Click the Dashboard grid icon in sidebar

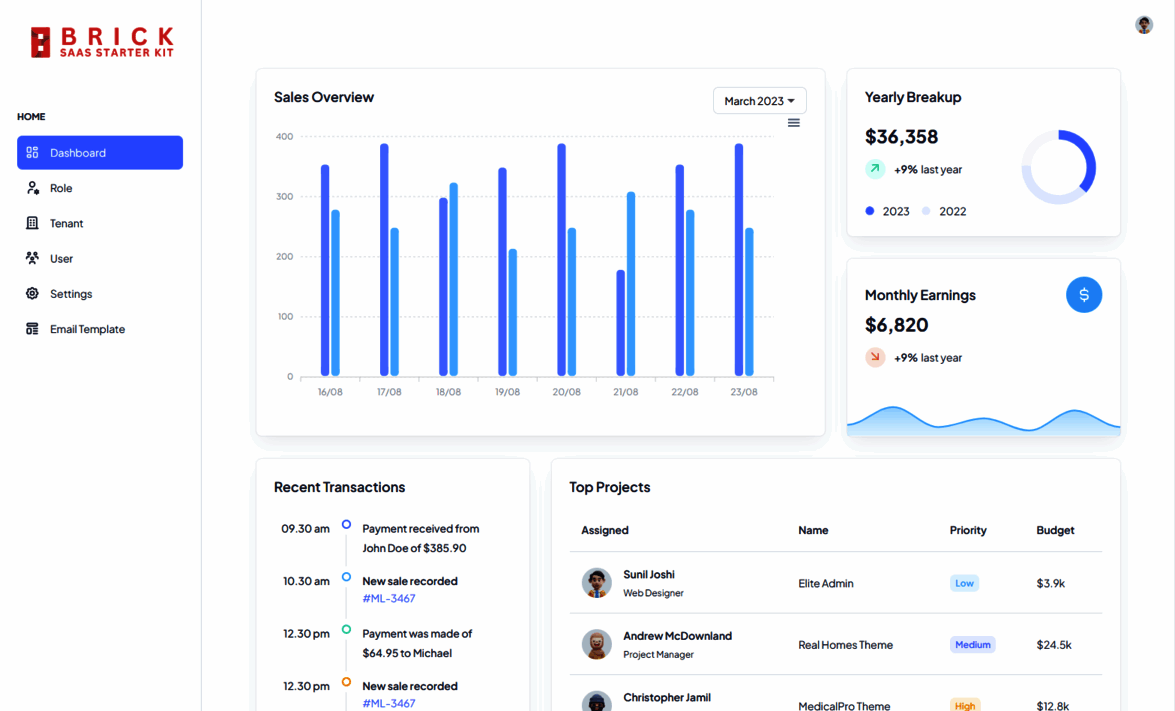click(x=32, y=153)
